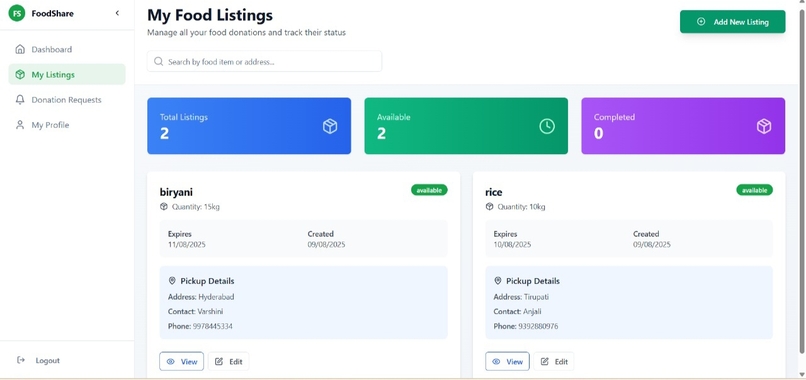Click the Address: Hyderabad line

click(x=201, y=297)
